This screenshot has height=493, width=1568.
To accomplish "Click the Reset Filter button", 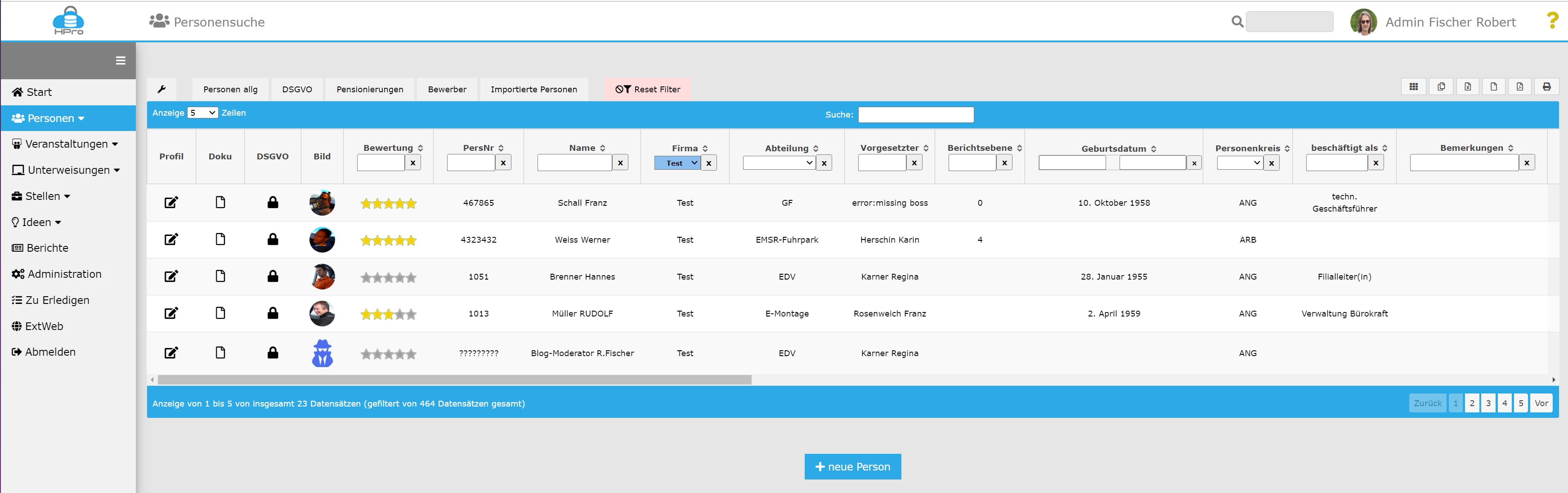I will point(648,90).
